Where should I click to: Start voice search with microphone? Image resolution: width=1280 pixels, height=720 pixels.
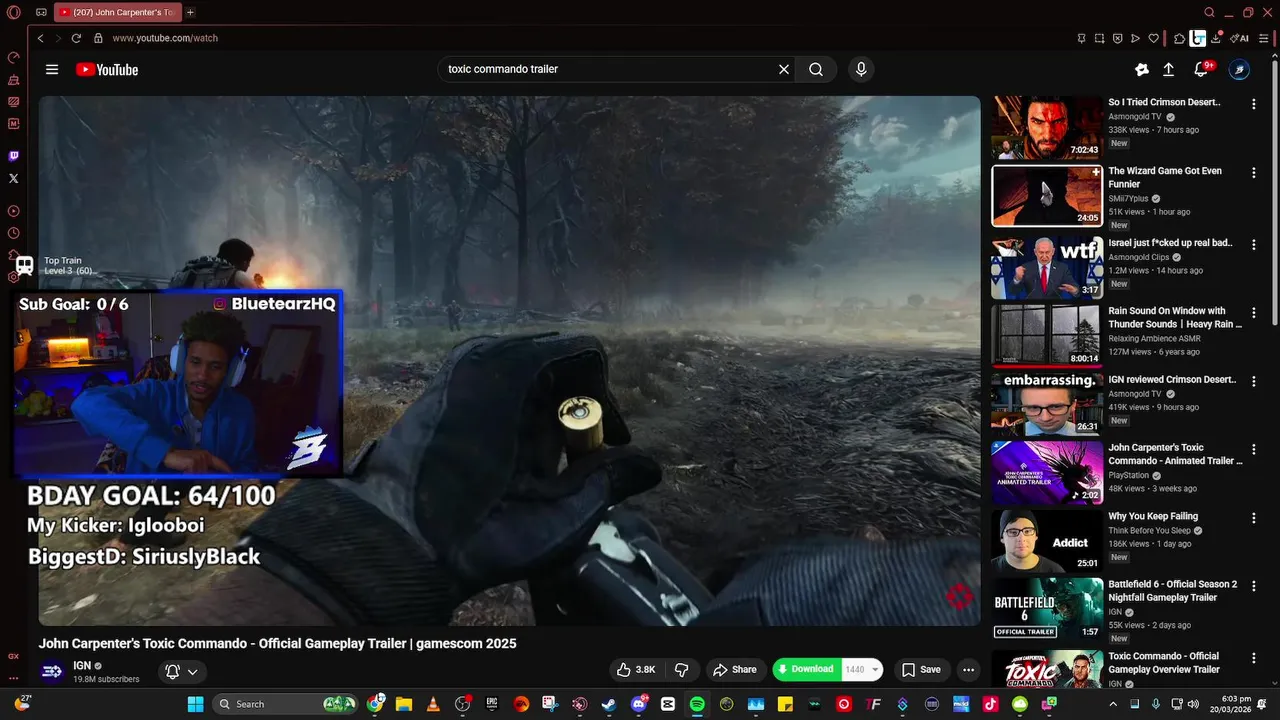click(x=861, y=69)
